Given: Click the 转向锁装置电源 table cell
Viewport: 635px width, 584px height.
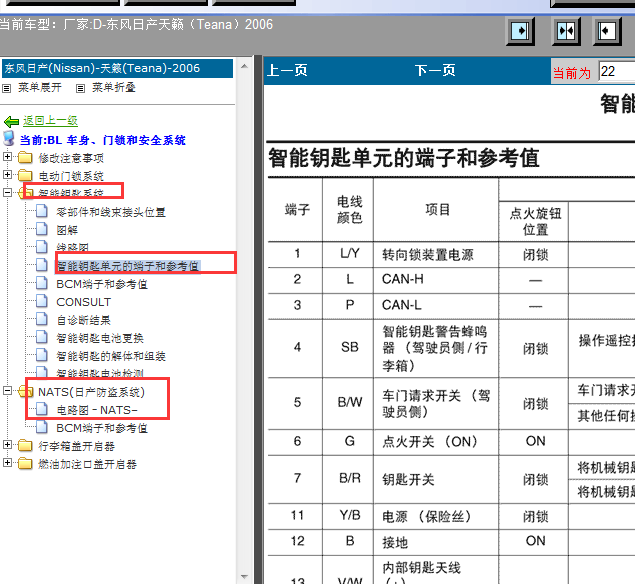Looking at the screenshot, I should (436, 255).
